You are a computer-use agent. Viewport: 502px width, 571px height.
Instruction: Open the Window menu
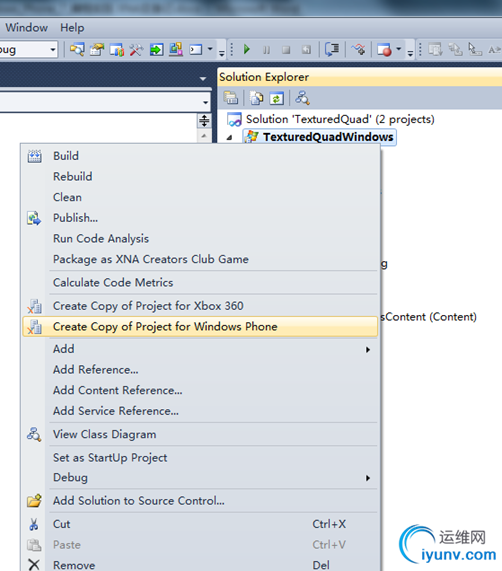[27, 28]
